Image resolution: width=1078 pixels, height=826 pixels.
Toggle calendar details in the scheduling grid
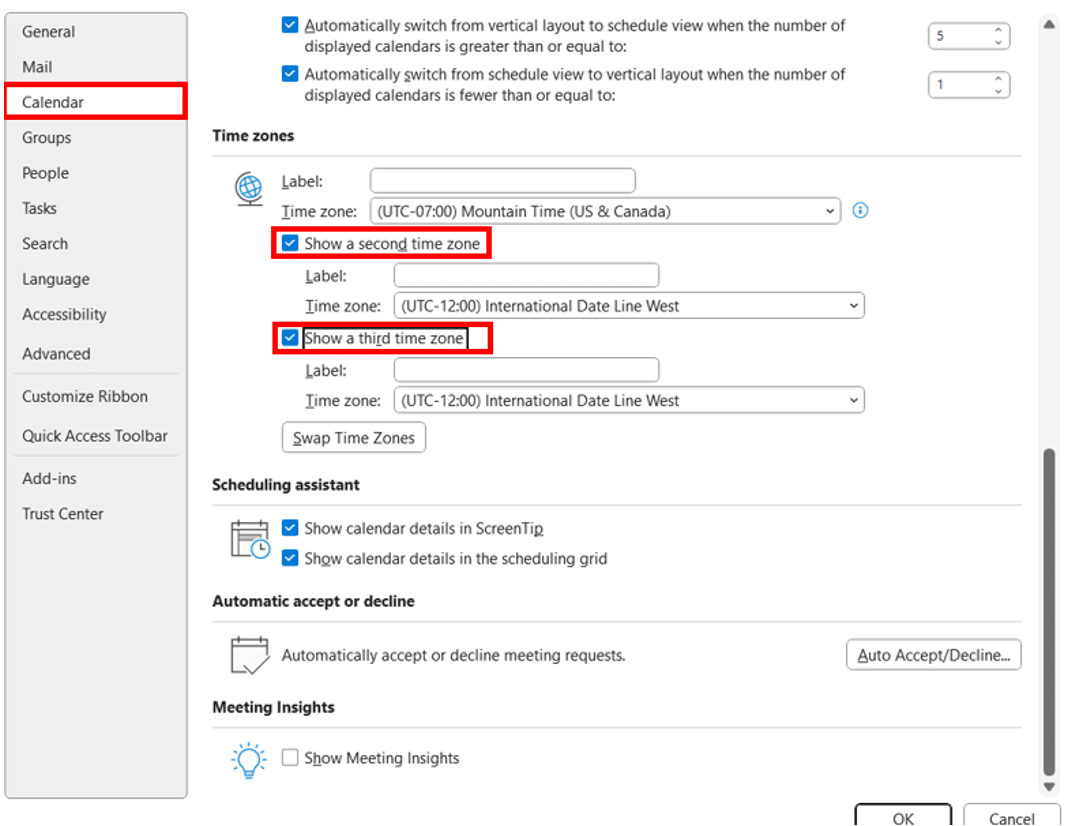(x=290, y=558)
